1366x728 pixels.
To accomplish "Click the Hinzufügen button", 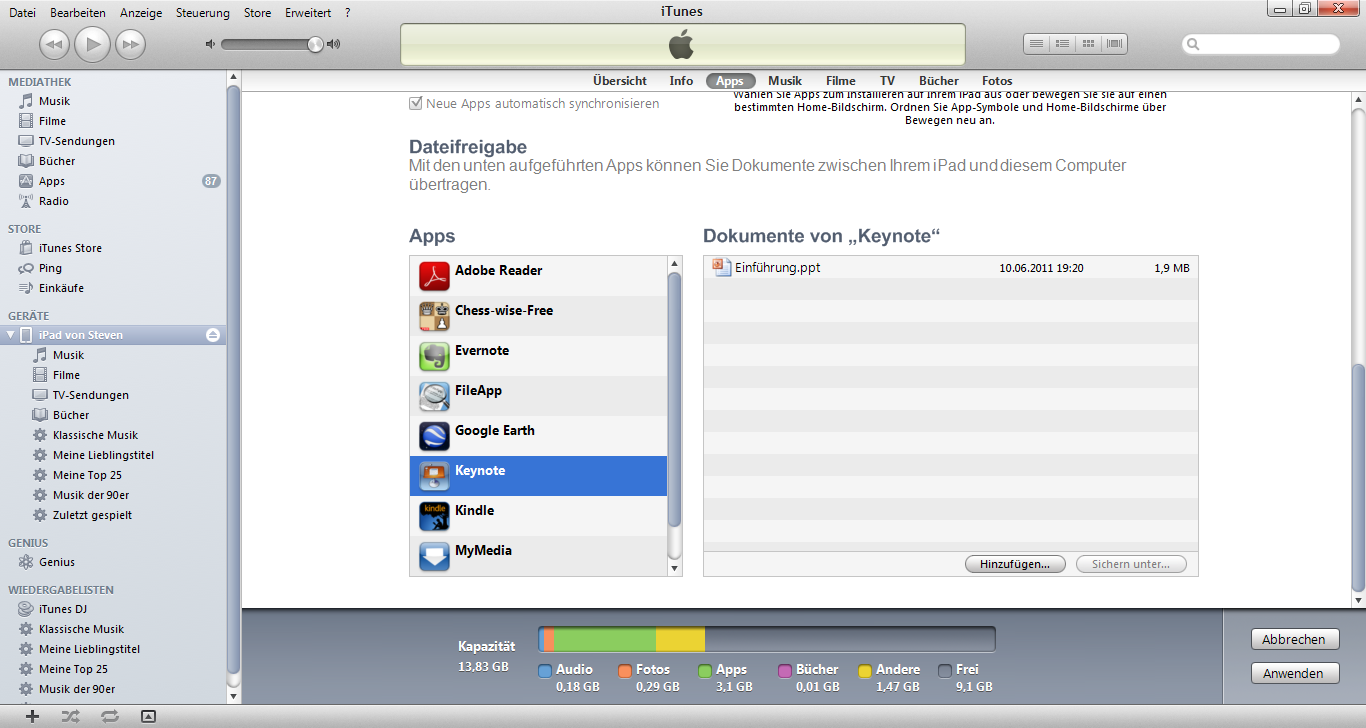I will tap(1015, 563).
